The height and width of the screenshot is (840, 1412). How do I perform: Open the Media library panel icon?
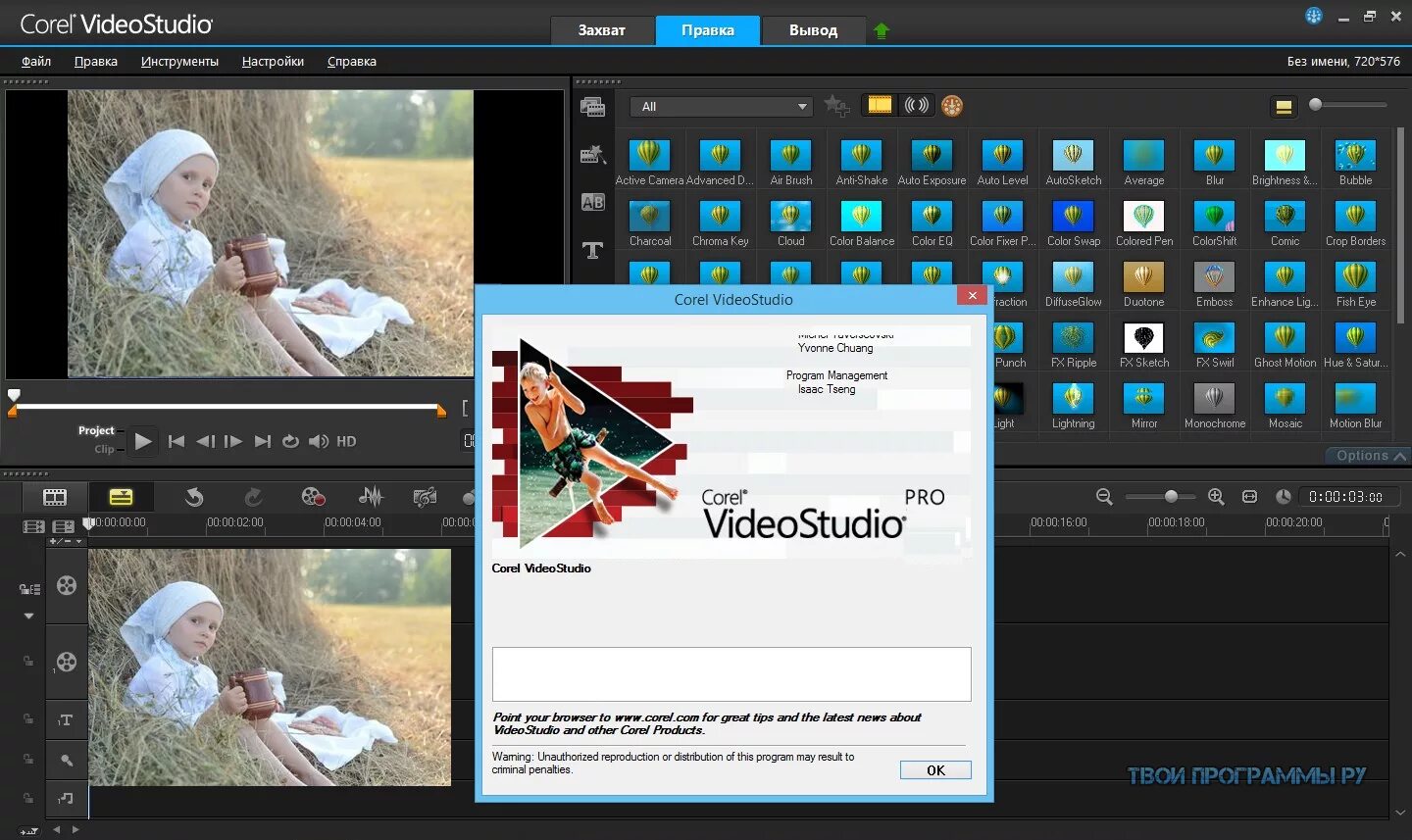click(592, 107)
